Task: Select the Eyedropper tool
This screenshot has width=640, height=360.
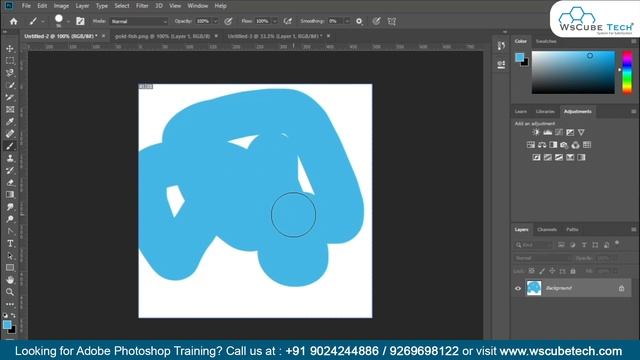Action: pos(10,122)
